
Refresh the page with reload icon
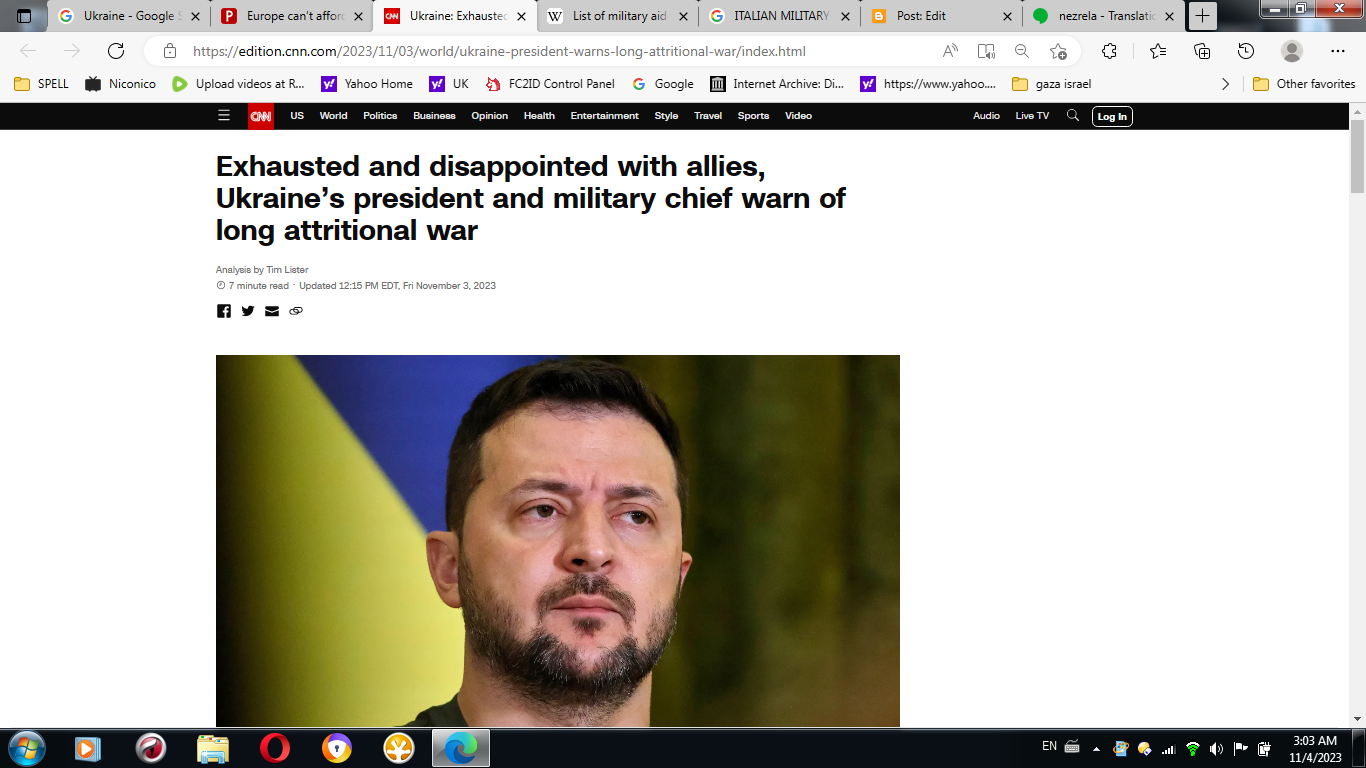click(x=116, y=51)
